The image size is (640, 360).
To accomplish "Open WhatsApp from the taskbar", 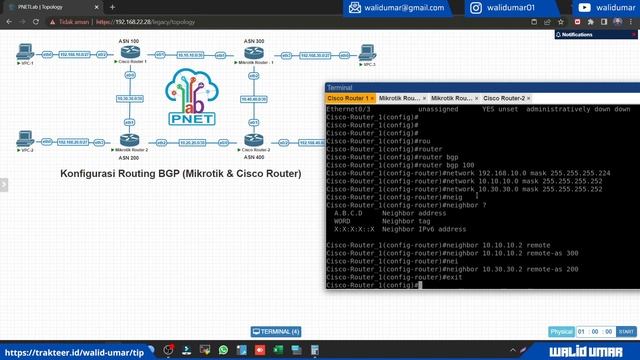I will (223, 350).
